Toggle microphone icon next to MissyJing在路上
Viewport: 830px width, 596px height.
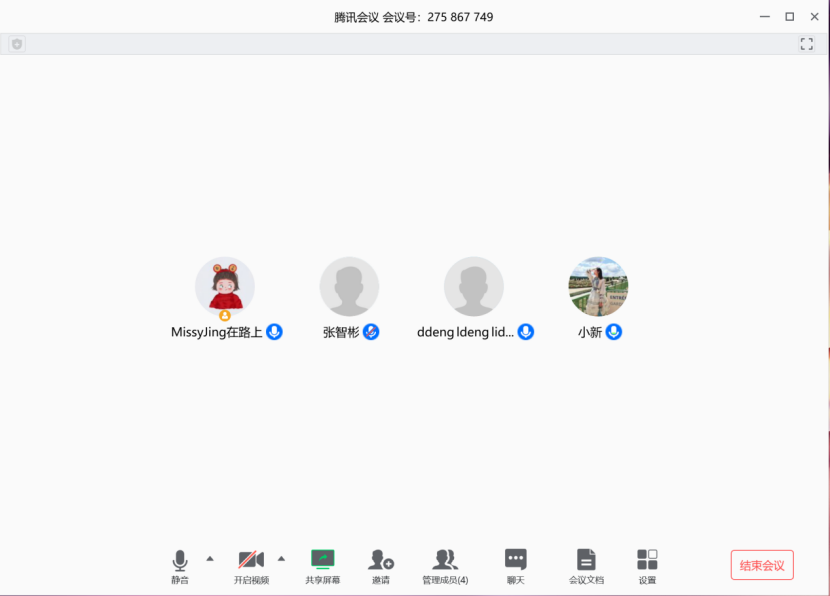274,332
